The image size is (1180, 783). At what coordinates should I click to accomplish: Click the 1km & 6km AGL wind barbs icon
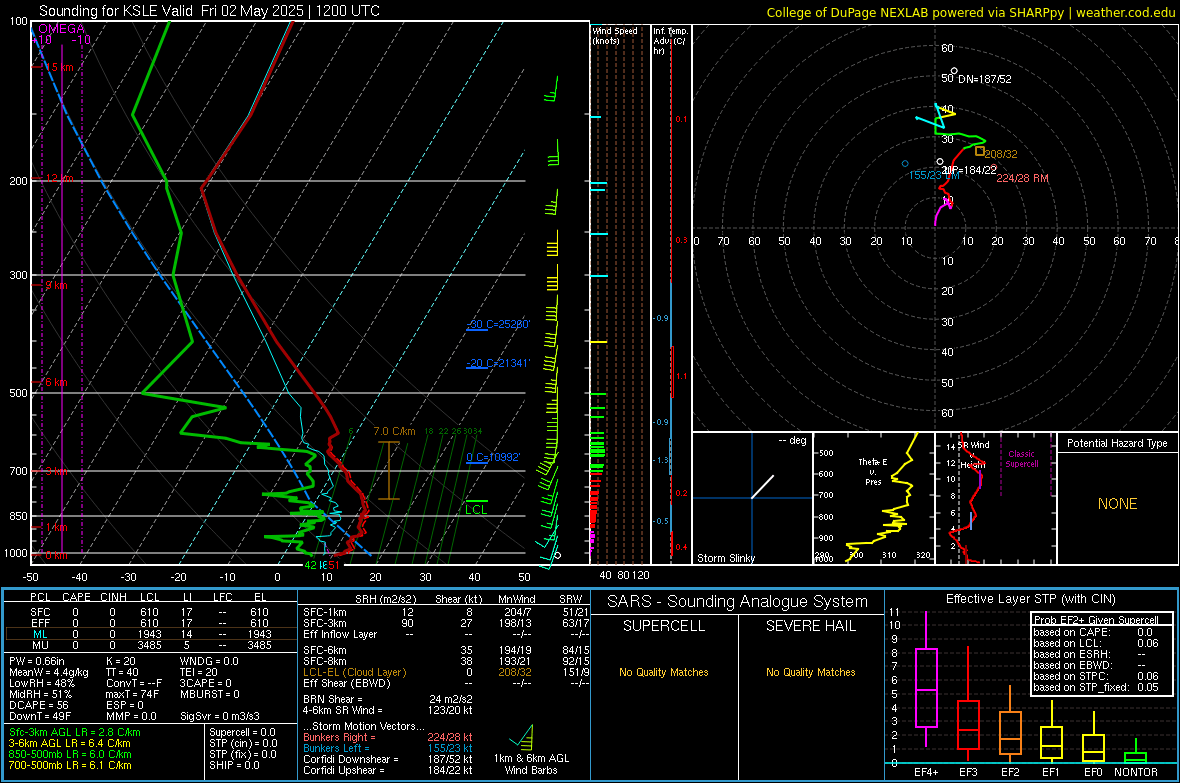[523, 738]
